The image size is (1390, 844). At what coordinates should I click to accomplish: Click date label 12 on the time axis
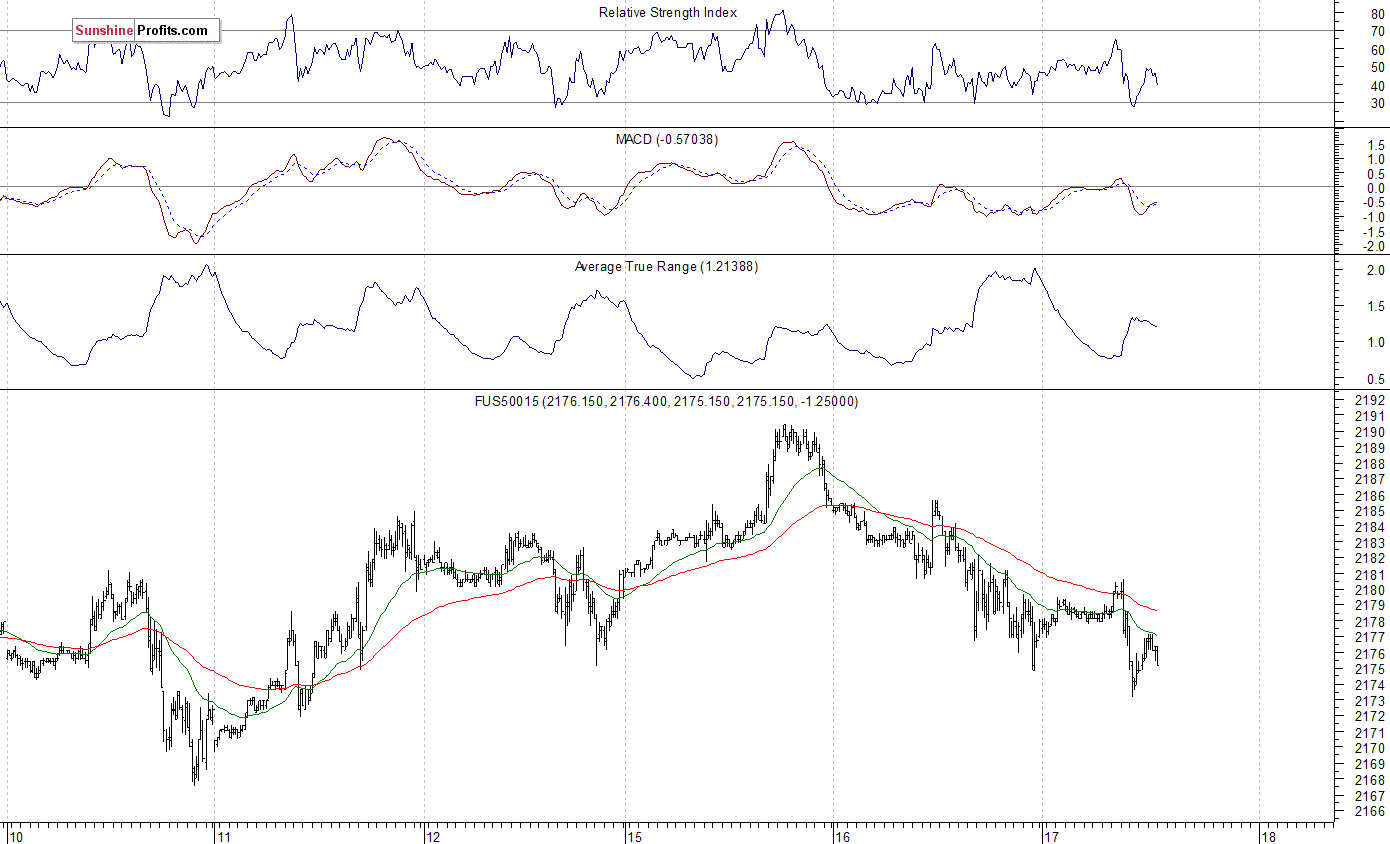[434, 836]
